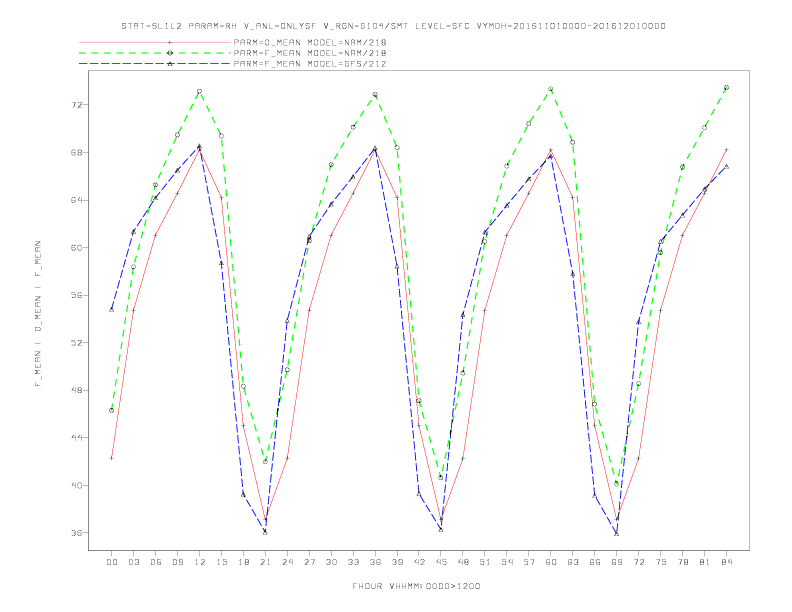Click the chart title beginning STAT=SLIL2
Image resolution: width=792 pixels, height=612 pixels.
click(393, 26)
